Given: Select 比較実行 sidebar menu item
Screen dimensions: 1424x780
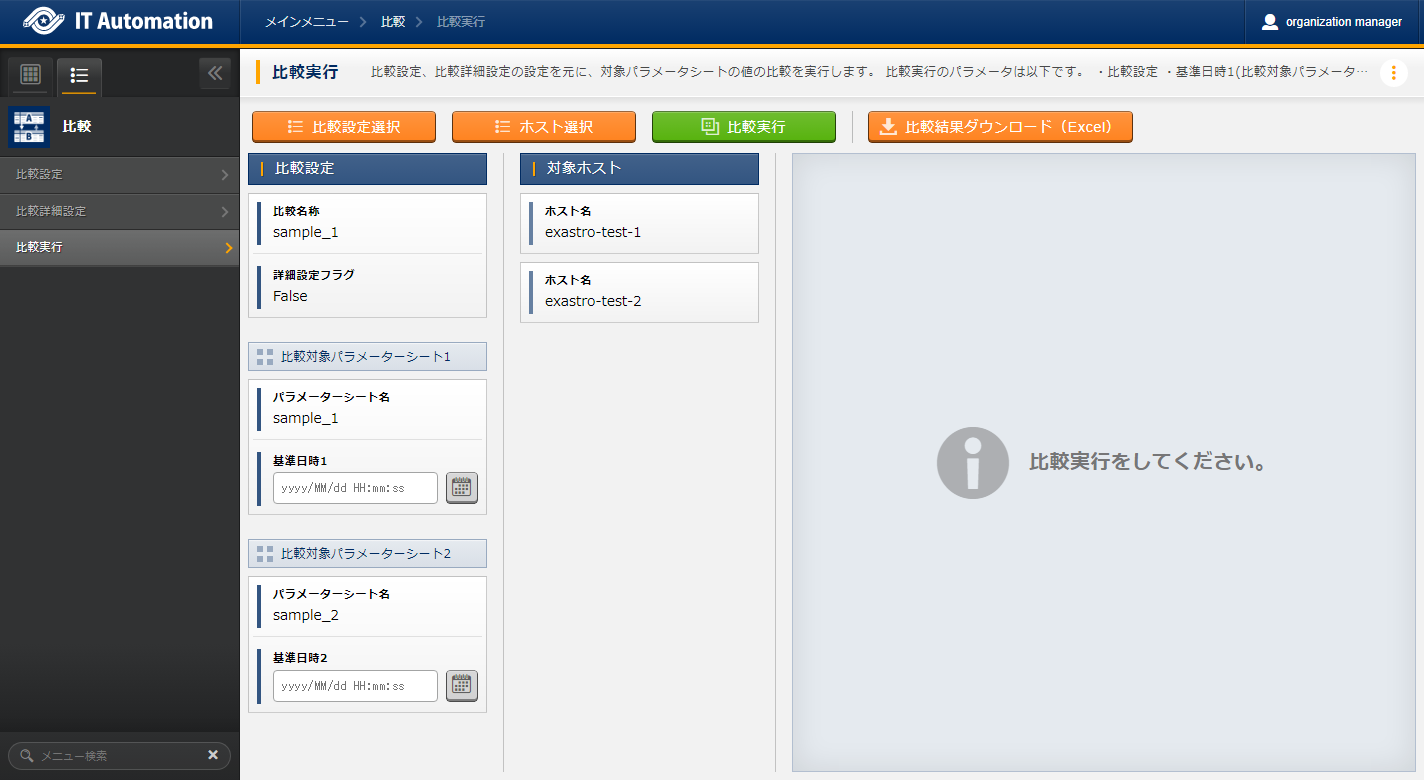Looking at the screenshot, I should pyautogui.click(x=120, y=248).
